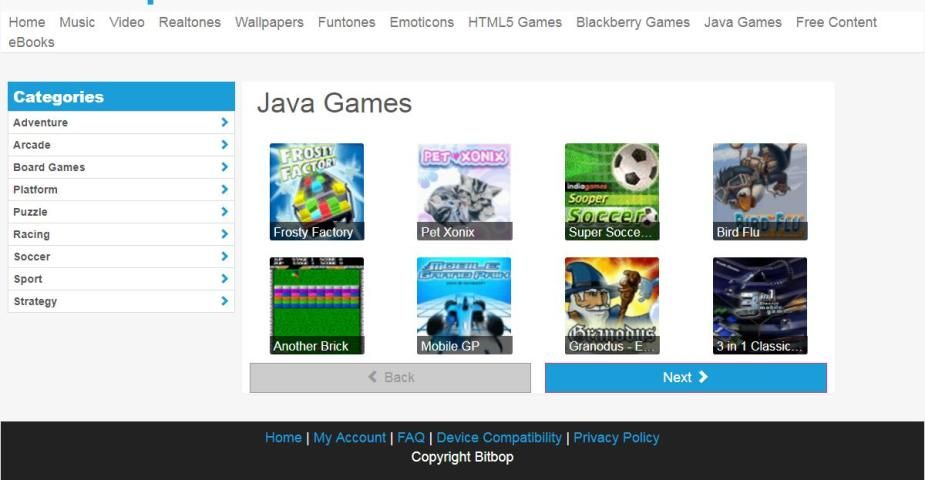Open the Granodus wizard game icon

611,305
